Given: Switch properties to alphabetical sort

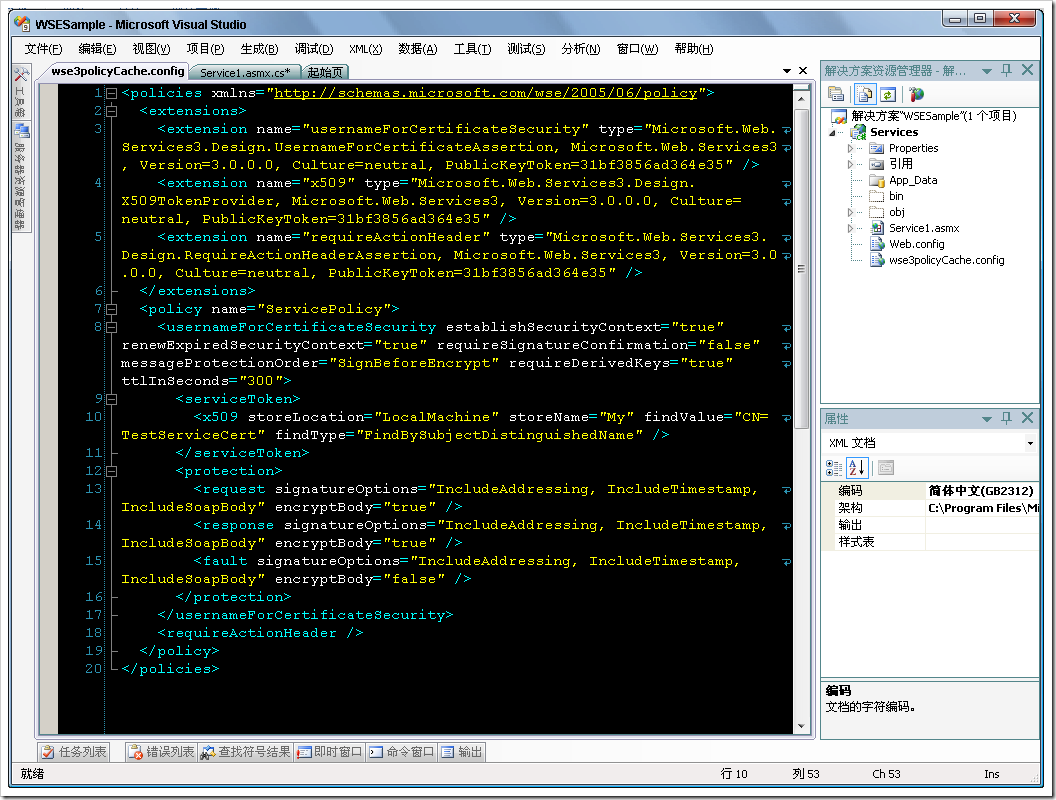Looking at the screenshot, I should [857, 467].
